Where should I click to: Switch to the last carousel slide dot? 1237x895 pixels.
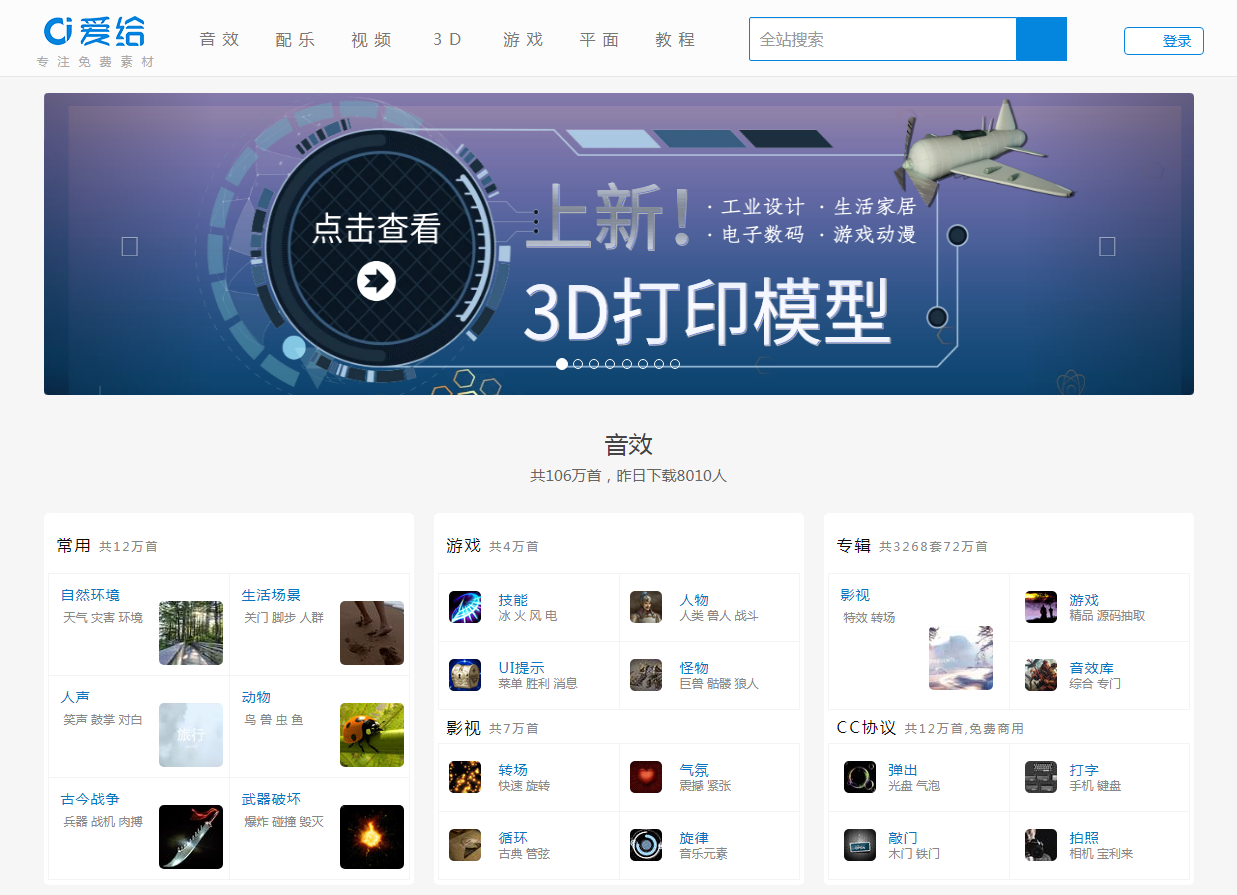point(675,364)
